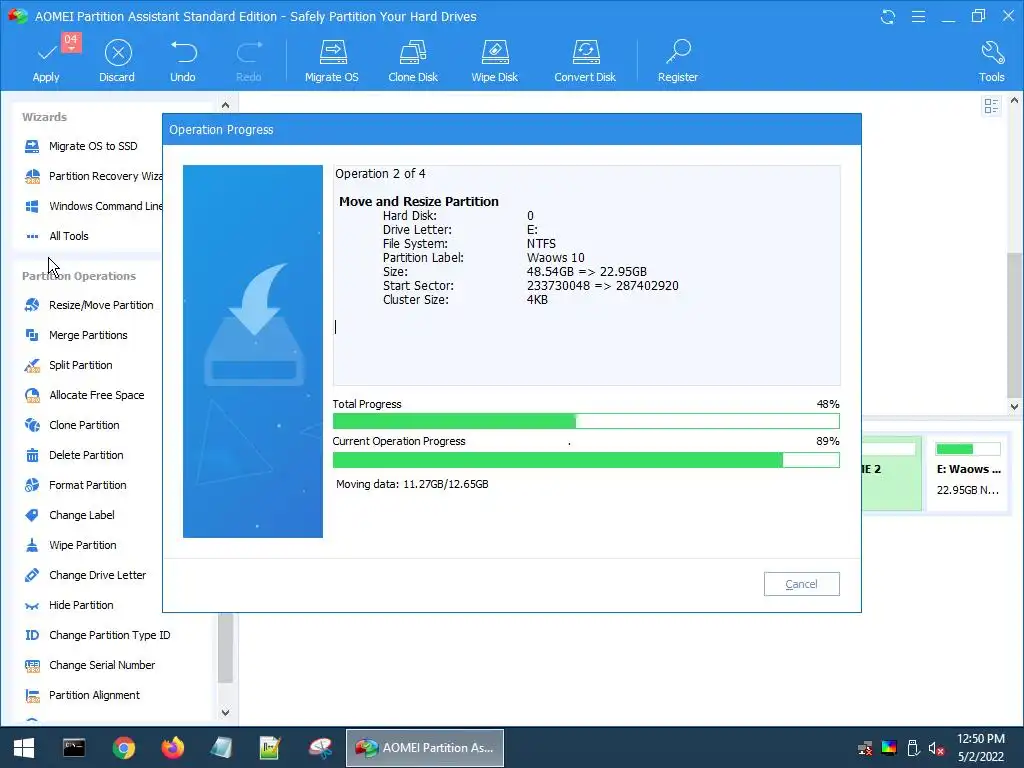This screenshot has width=1024, height=768.
Task: Launch Firefox from taskbar
Action: coord(172,748)
